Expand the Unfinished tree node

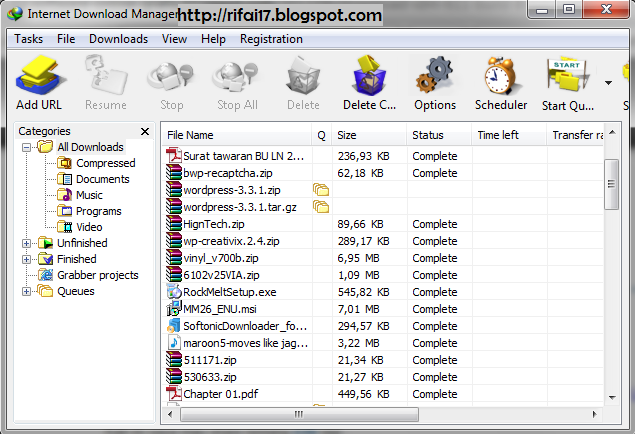[x=26, y=243]
